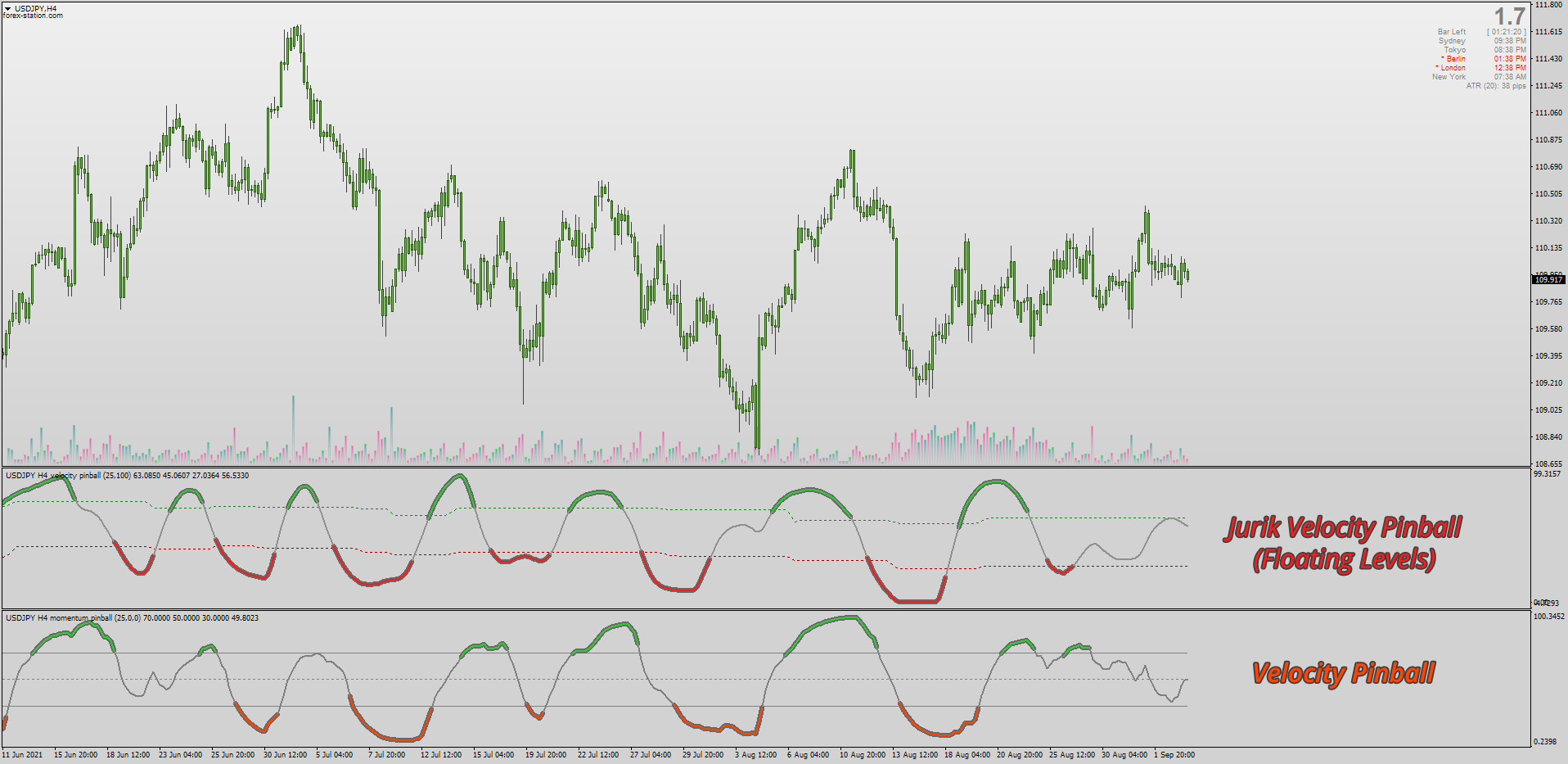Click the New York session label
The height and width of the screenshot is (764, 1568).
(x=1449, y=77)
